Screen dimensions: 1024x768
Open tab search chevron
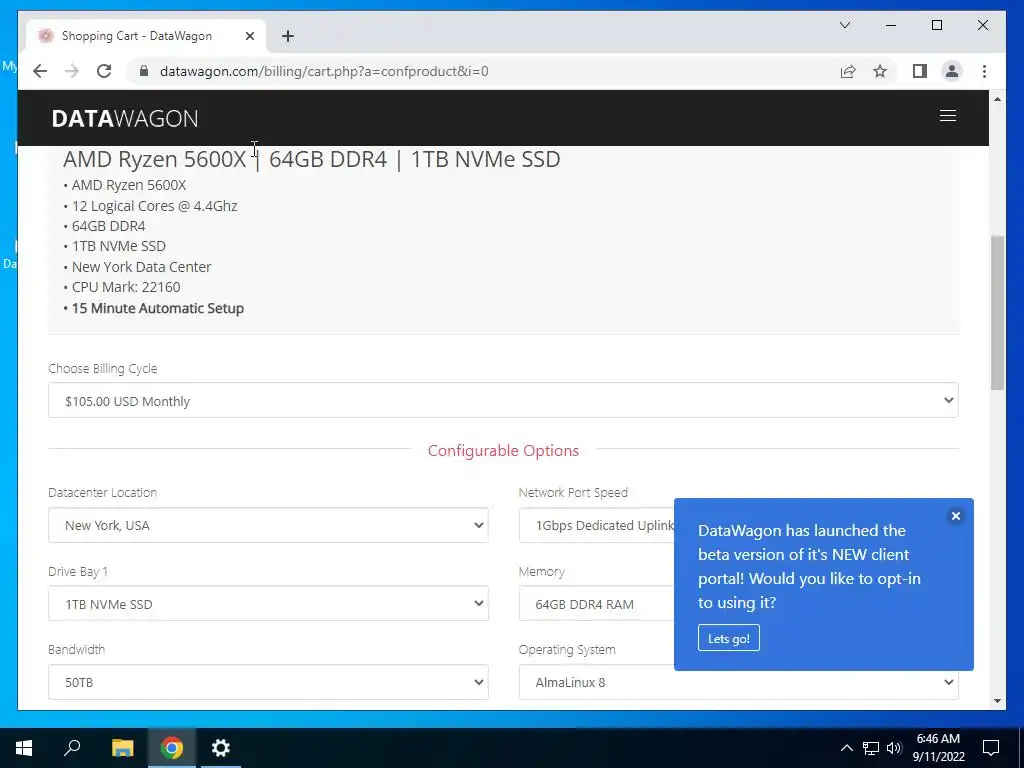844,25
